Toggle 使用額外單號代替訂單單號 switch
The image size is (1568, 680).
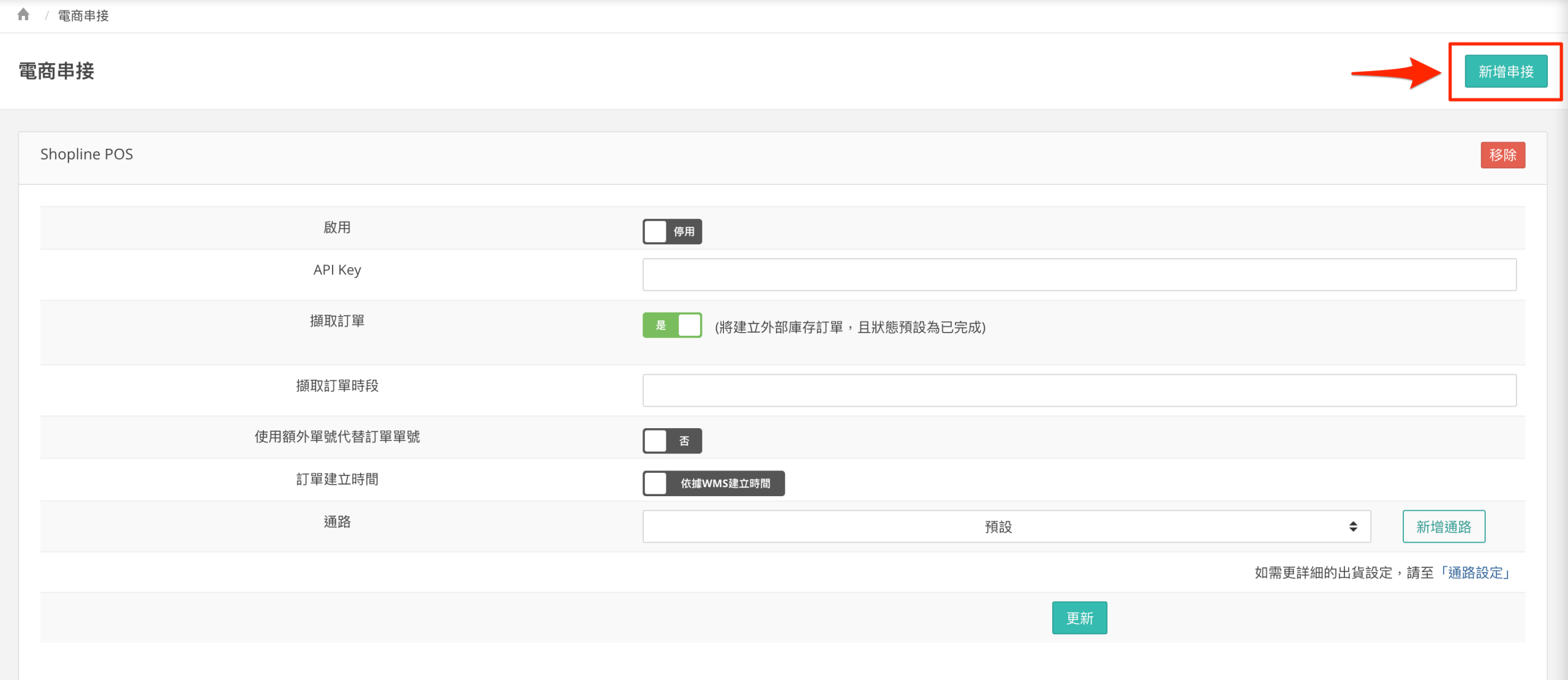pyautogui.click(x=672, y=441)
